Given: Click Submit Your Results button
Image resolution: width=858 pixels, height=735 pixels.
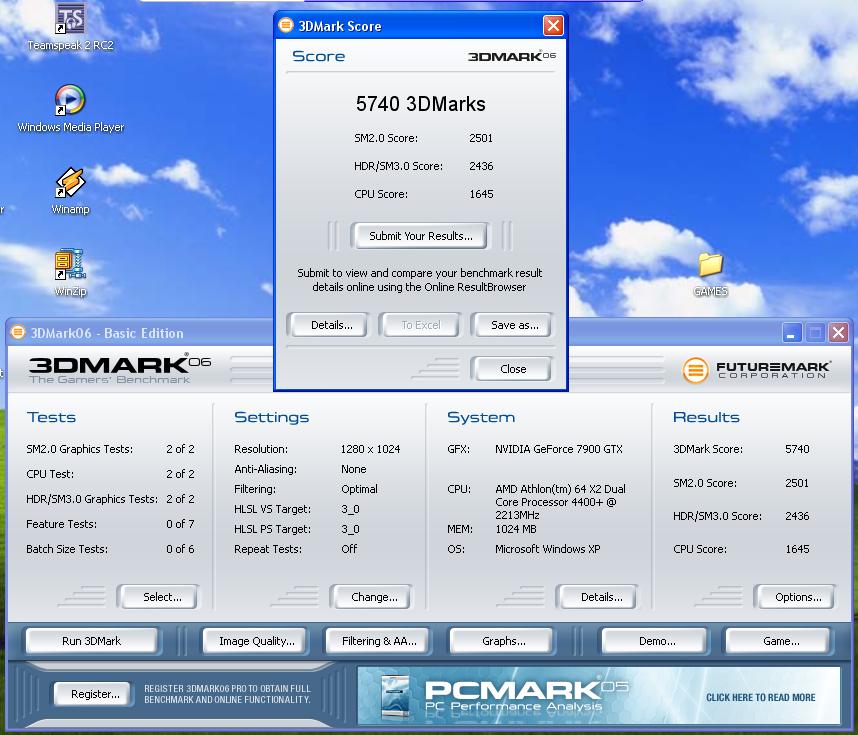Looking at the screenshot, I should [x=420, y=236].
